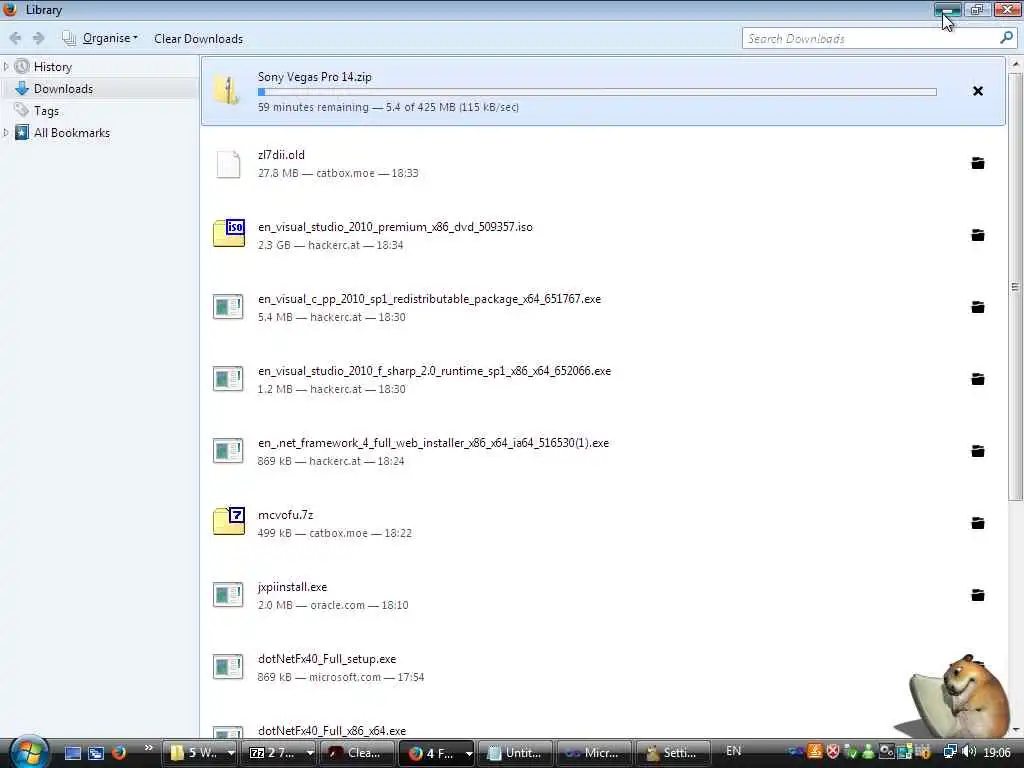Cancel the Sony Vegas Pro 14.zip download
Screen dimensions: 1024x768
[978, 91]
